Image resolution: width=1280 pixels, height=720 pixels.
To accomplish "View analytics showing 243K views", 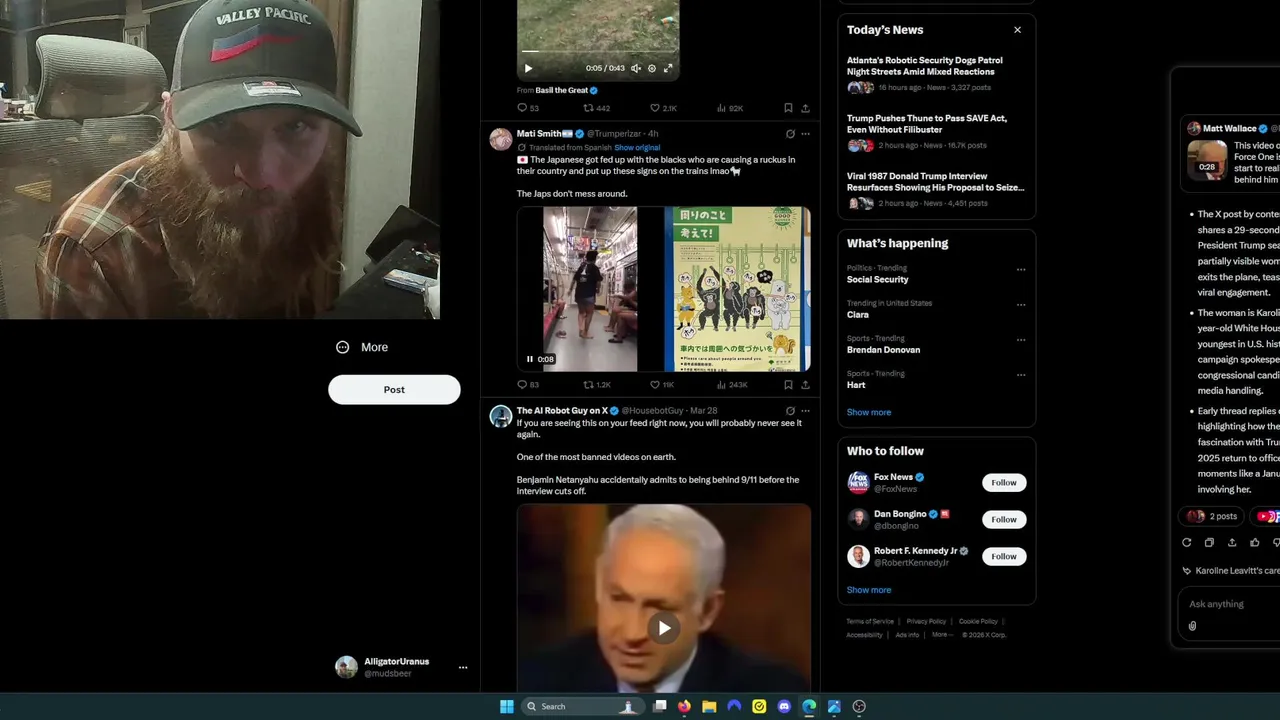I will (732, 384).
